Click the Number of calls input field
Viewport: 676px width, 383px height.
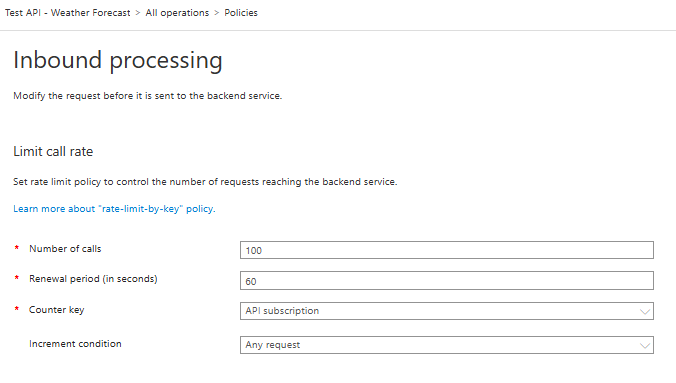[x=447, y=250]
